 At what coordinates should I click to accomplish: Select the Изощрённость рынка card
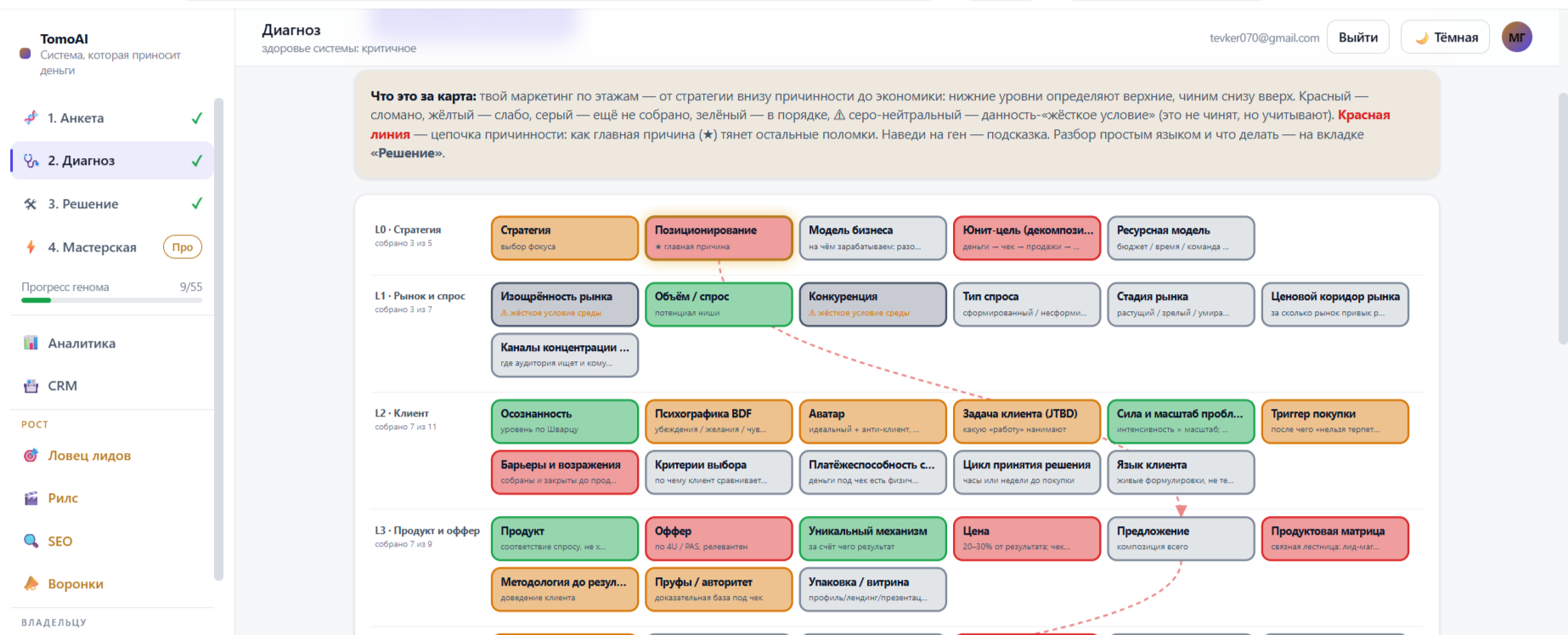coord(565,304)
